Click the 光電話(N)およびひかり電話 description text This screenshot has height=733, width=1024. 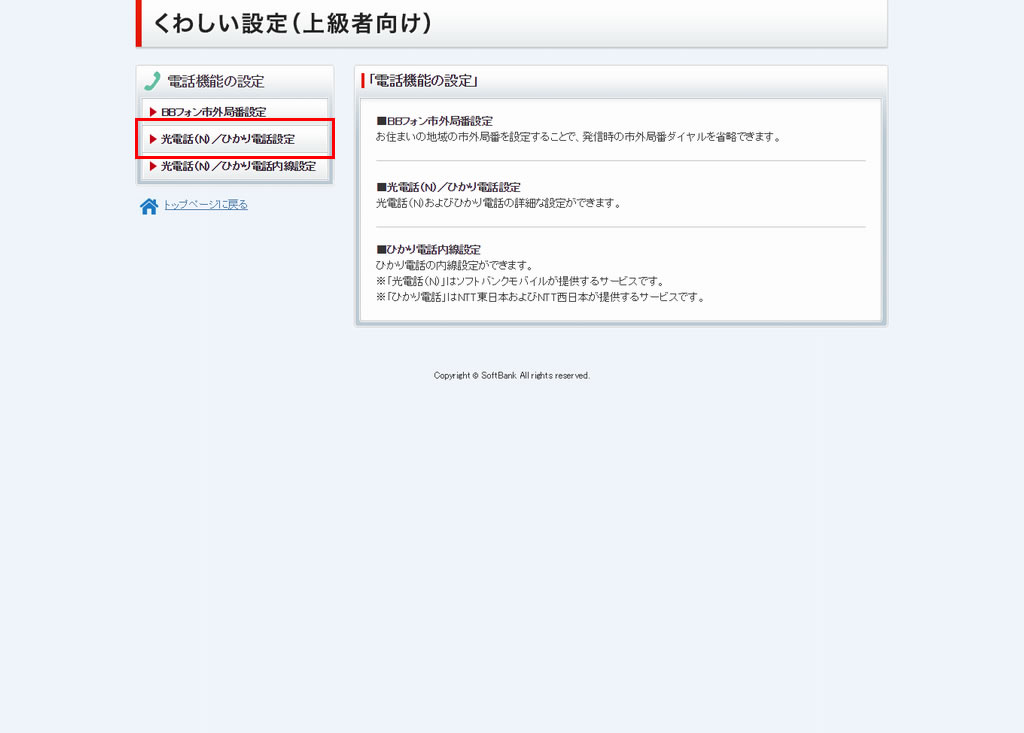[x=498, y=203]
